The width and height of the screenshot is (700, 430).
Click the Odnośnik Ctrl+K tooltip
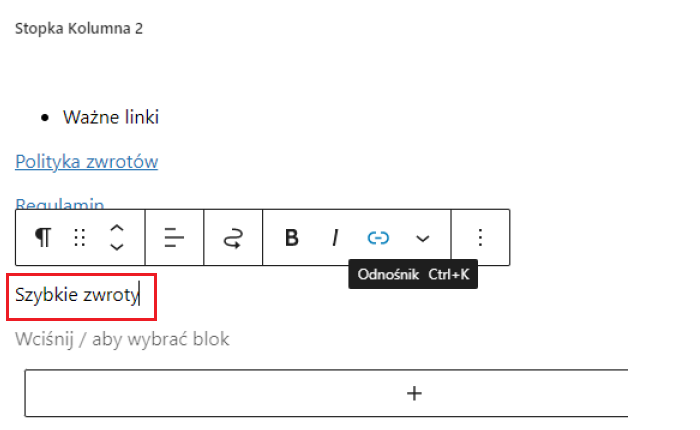point(413,274)
